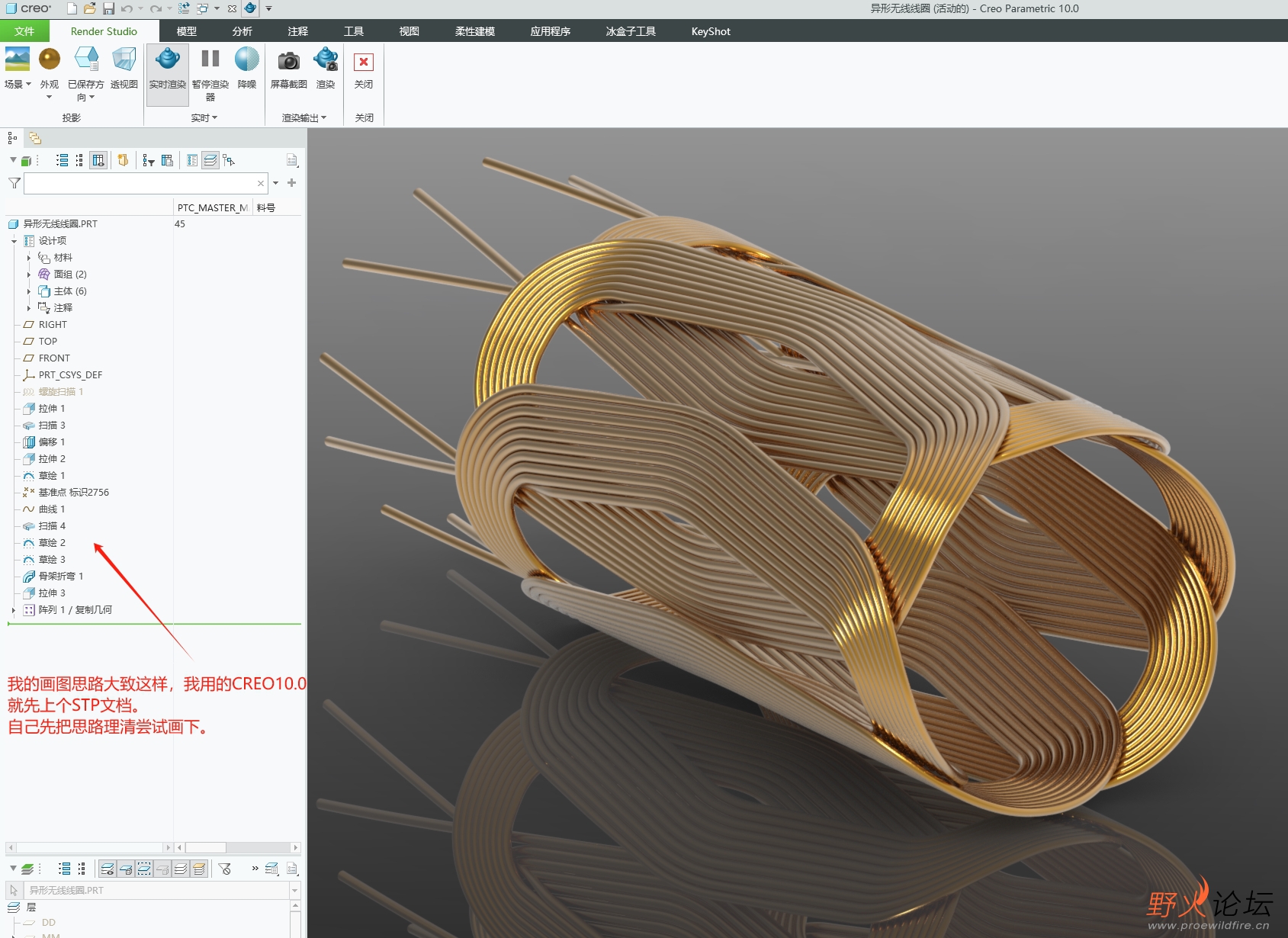Expand 阵列 1 / 复制几何 pattern node
This screenshot has width=1288, height=938.
14,610
